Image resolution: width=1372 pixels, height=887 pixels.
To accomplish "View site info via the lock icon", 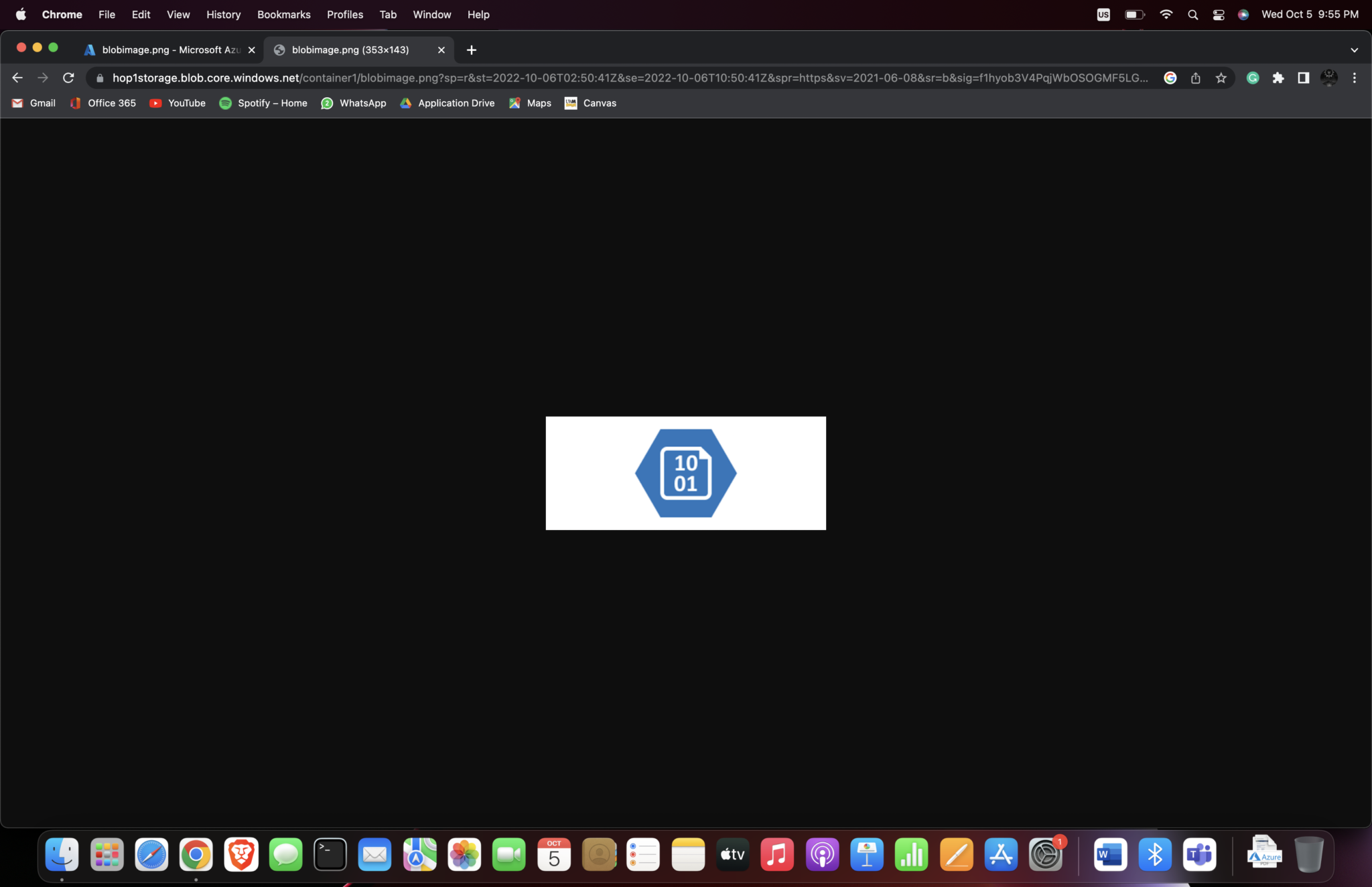I will [98, 78].
